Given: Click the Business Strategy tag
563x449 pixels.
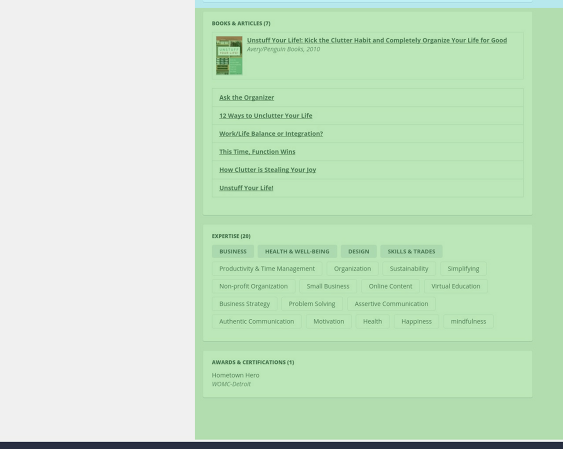Looking at the screenshot, I should point(245,304).
